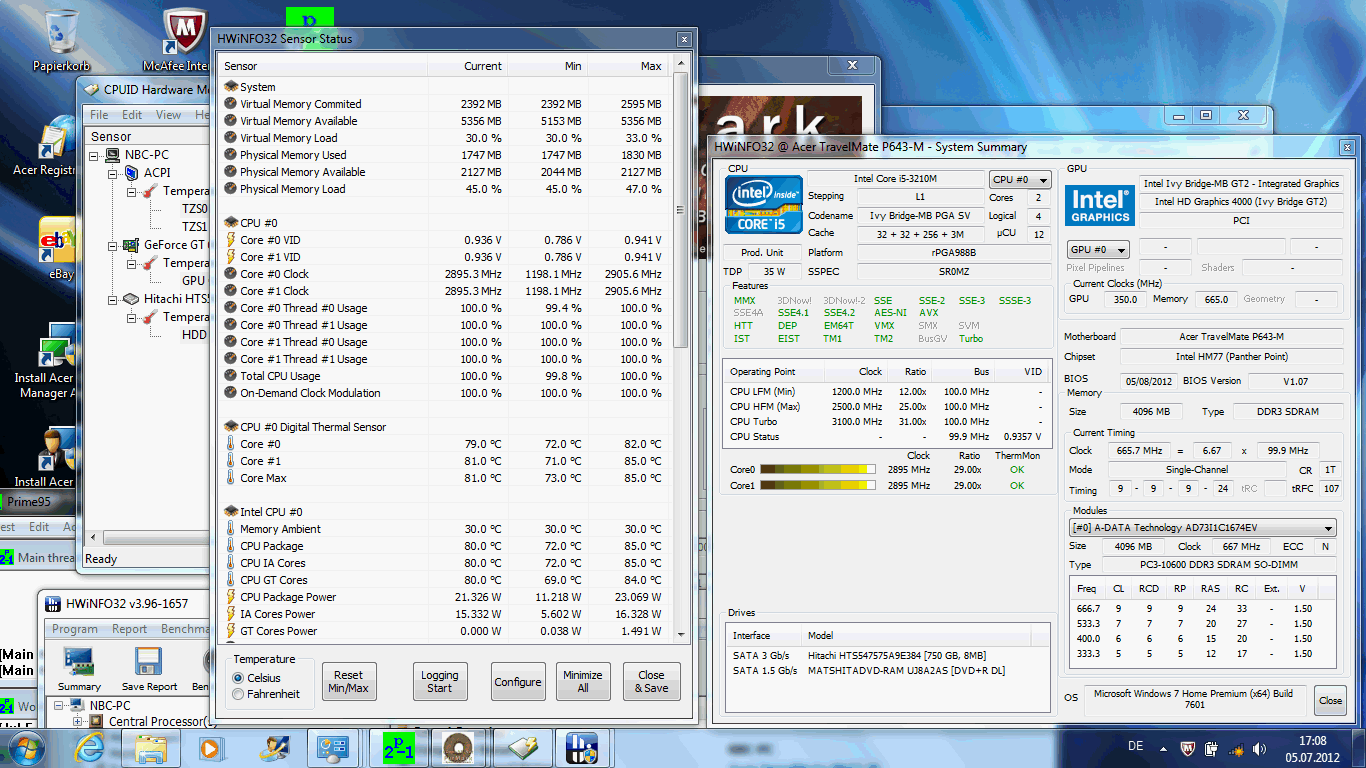Open Edit menu in CPUID Hardware Monitor
The height and width of the screenshot is (768, 1366).
[x=132, y=115]
